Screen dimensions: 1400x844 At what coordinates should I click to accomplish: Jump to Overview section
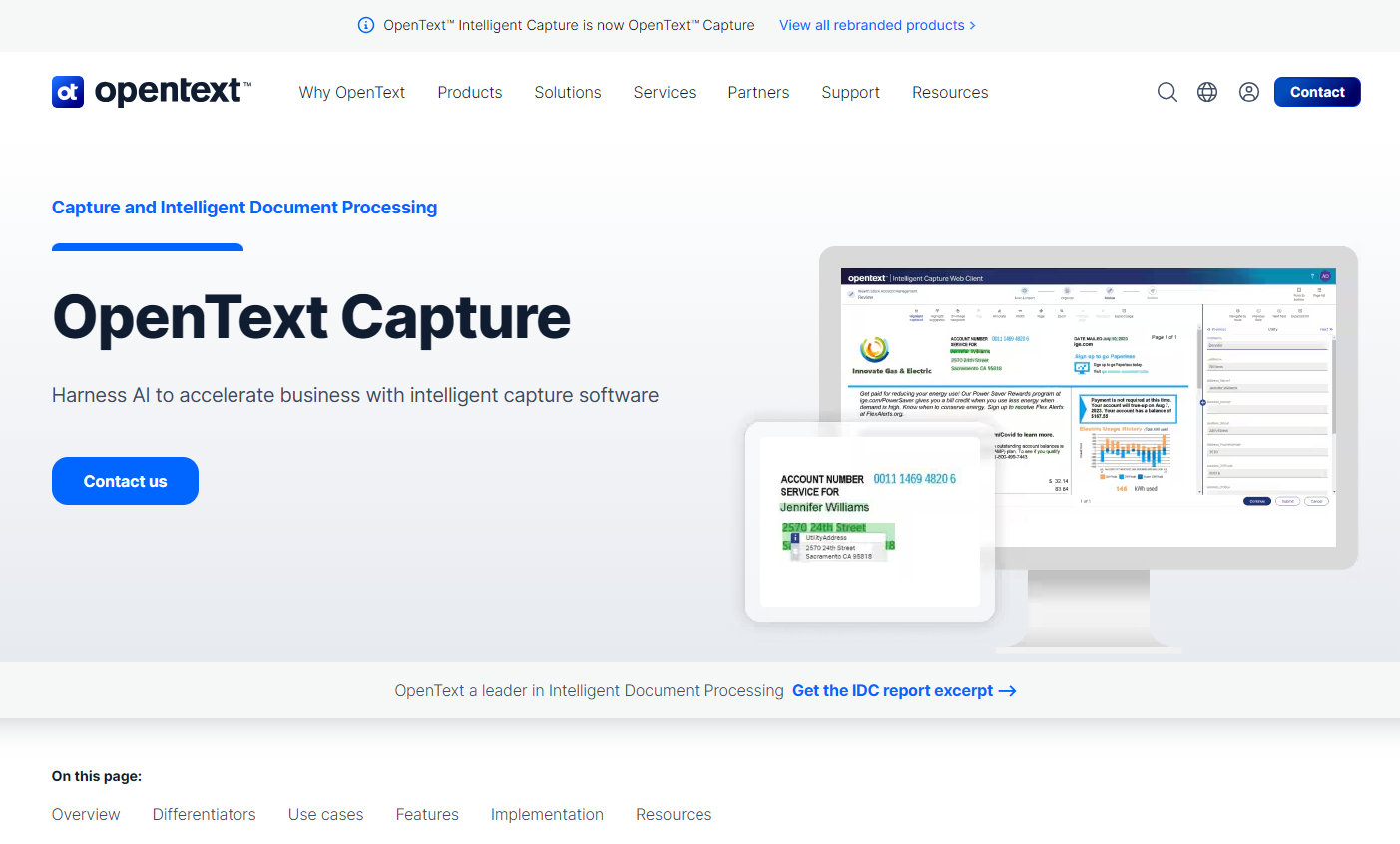[86, 814]
